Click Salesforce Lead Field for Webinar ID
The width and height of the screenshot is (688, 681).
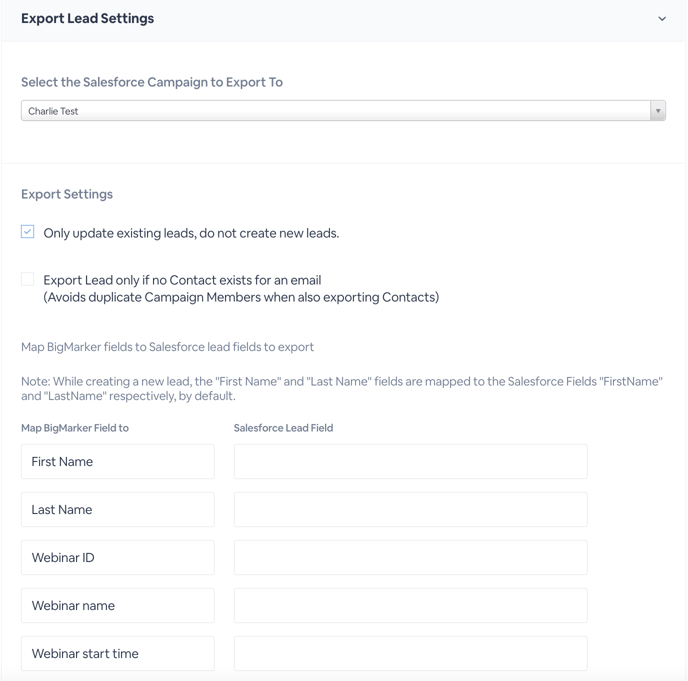pyautogui.click(x=411, y=557)
